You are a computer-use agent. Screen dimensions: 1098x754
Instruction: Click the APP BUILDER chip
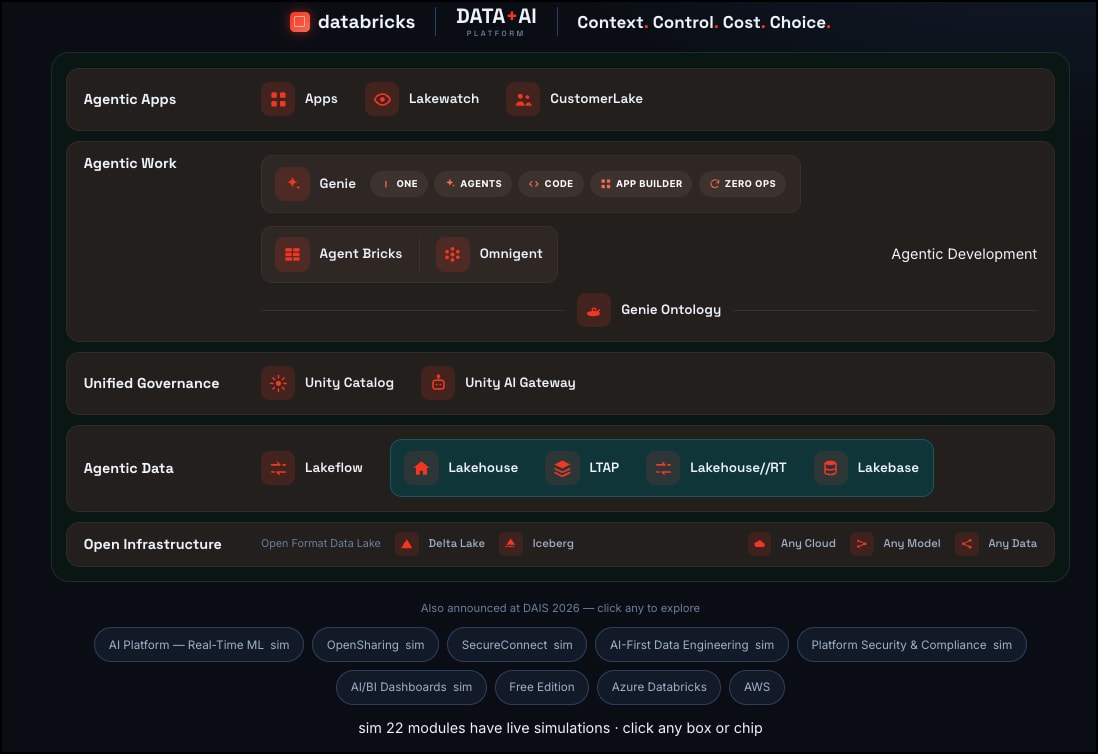pos(641,184)
